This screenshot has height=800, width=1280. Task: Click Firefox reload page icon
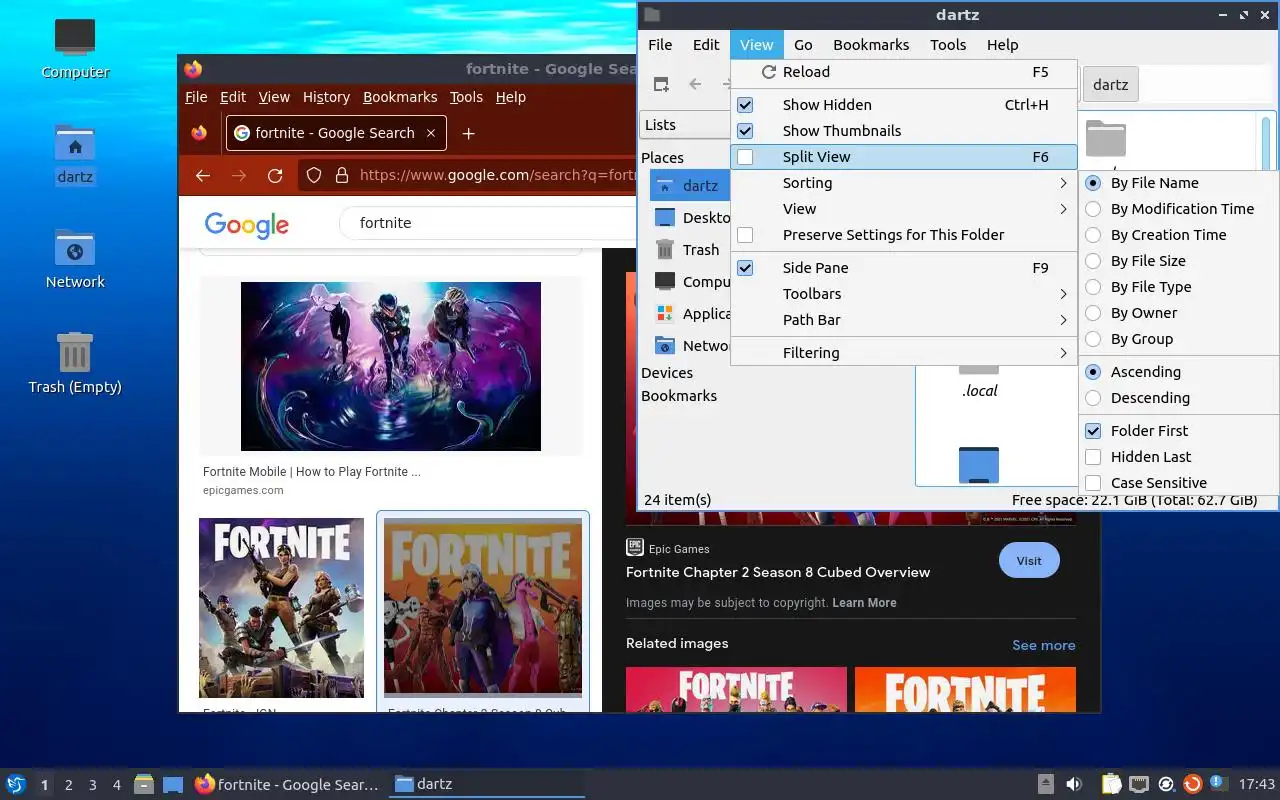tap(275, 175)
